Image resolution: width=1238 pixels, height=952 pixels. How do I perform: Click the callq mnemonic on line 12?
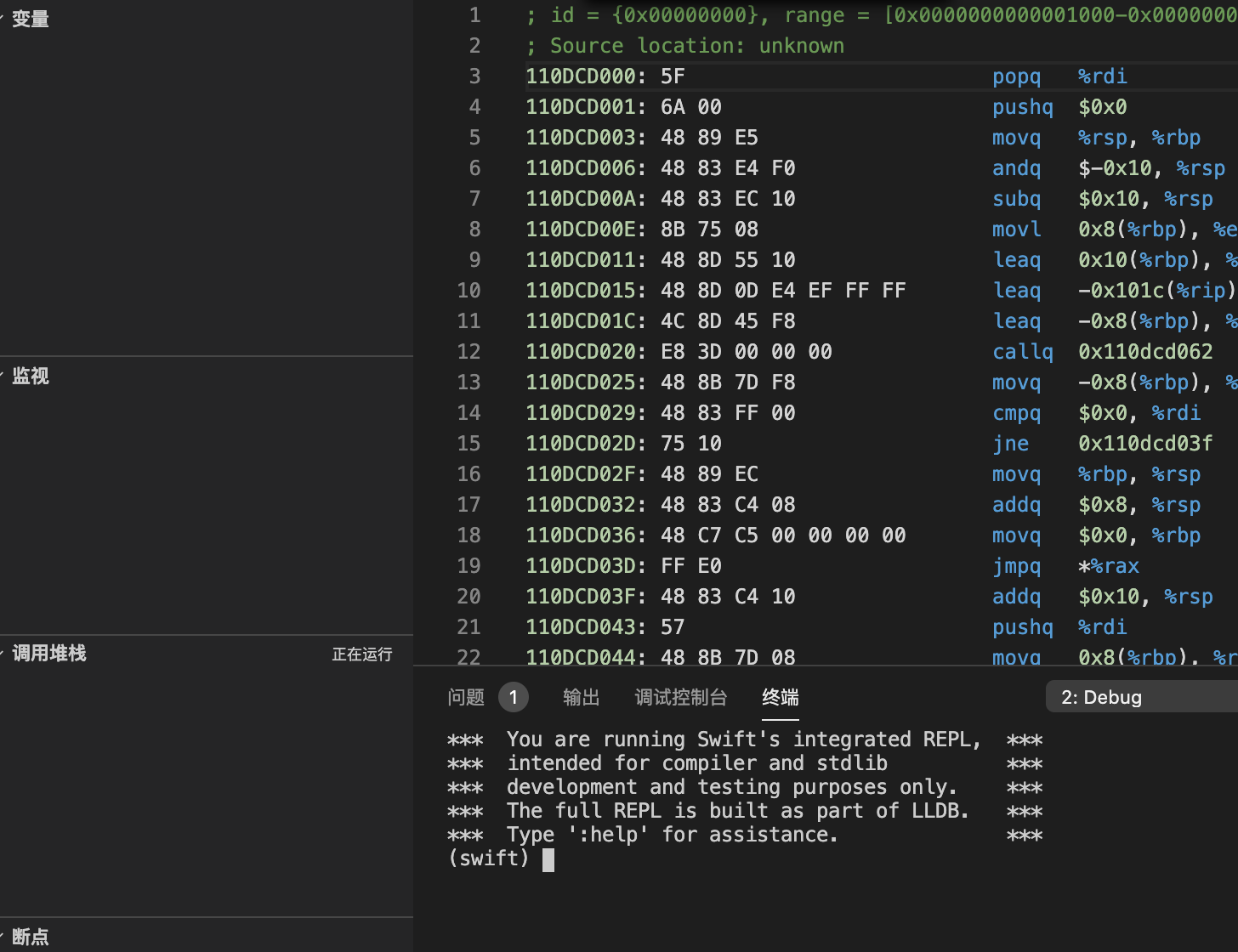(1023, 351)
